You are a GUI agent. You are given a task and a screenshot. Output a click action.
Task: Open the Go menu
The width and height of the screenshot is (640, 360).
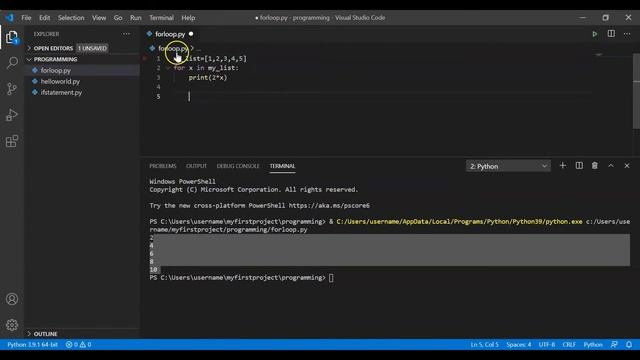point(118,18)
